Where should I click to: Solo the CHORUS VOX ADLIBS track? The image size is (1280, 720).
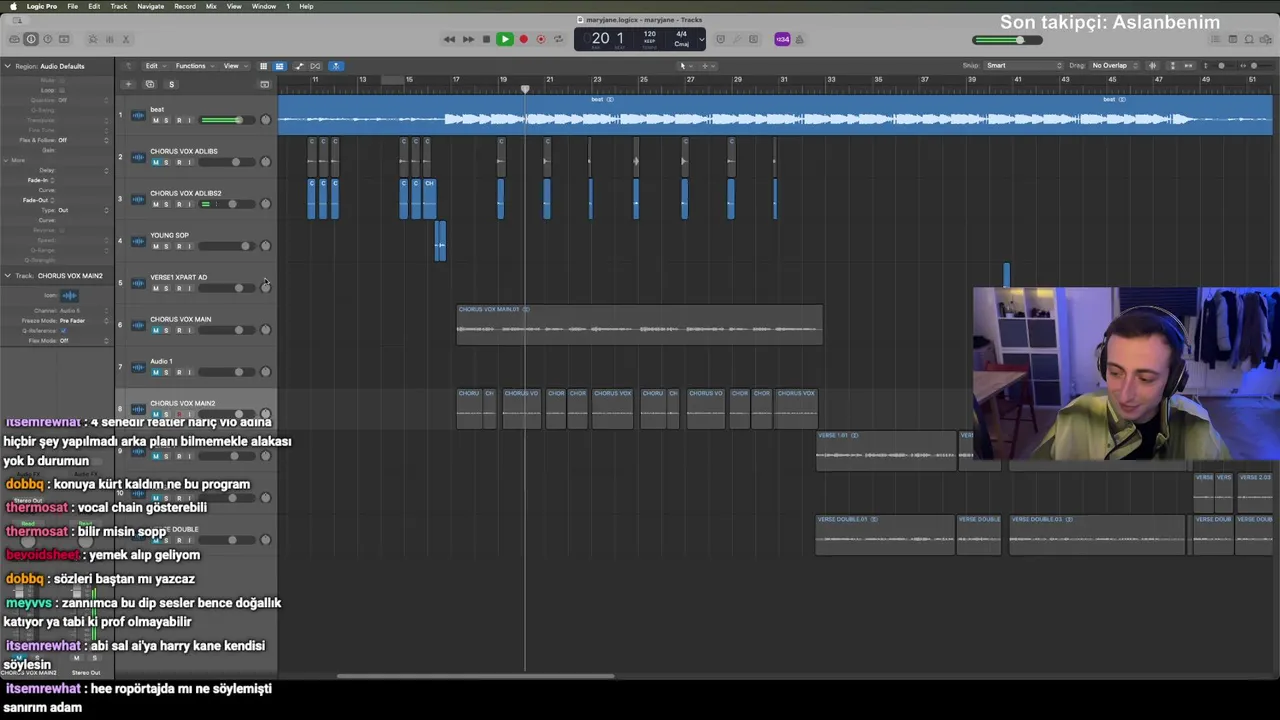166,162
